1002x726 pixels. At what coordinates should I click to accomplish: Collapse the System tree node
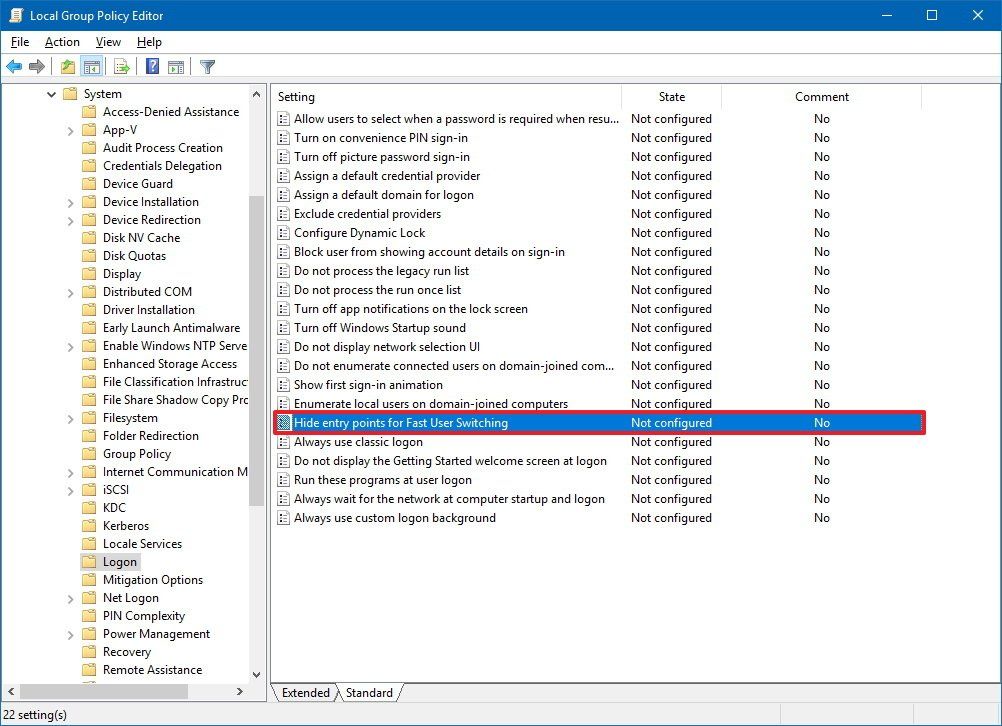(51, 93)
